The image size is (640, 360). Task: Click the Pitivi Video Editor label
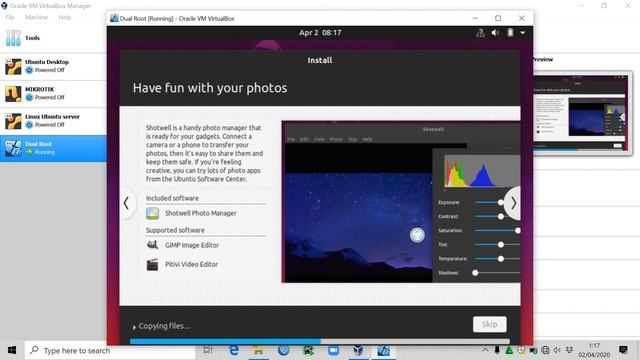click(191, 264)
